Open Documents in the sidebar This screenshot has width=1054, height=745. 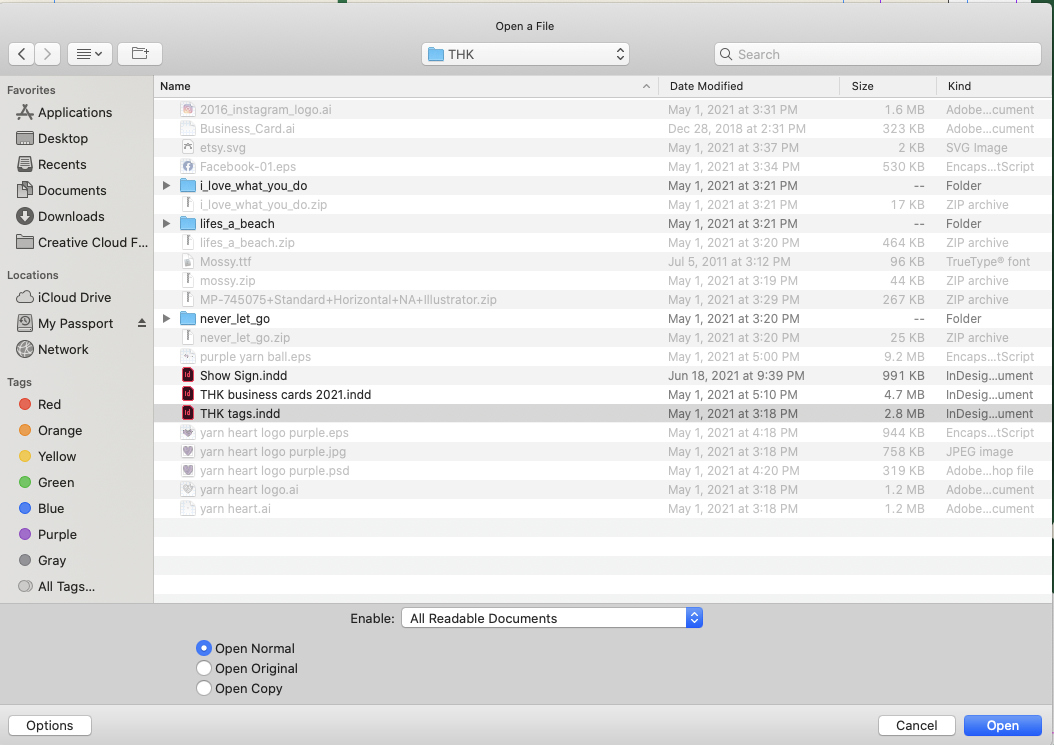coord(61,190)
